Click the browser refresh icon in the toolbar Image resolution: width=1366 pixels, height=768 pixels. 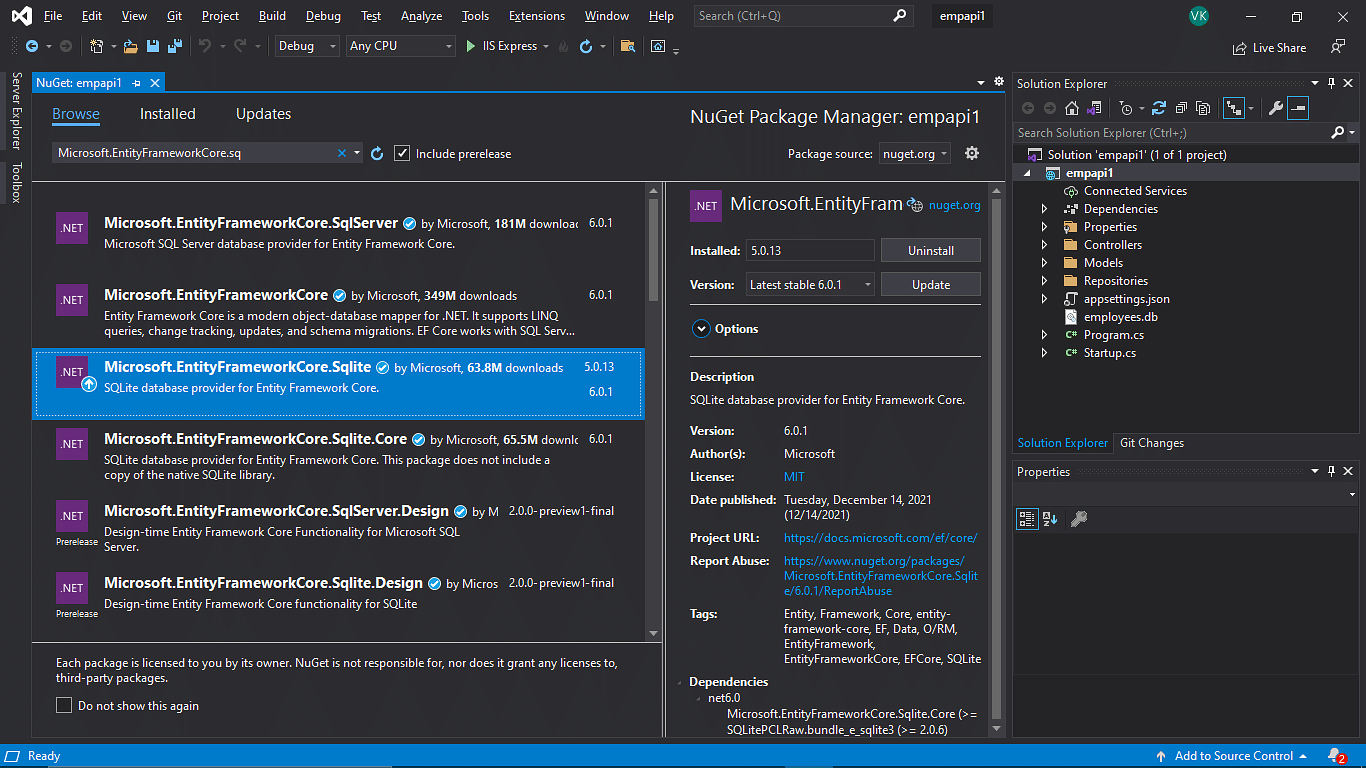pos(586,46)
